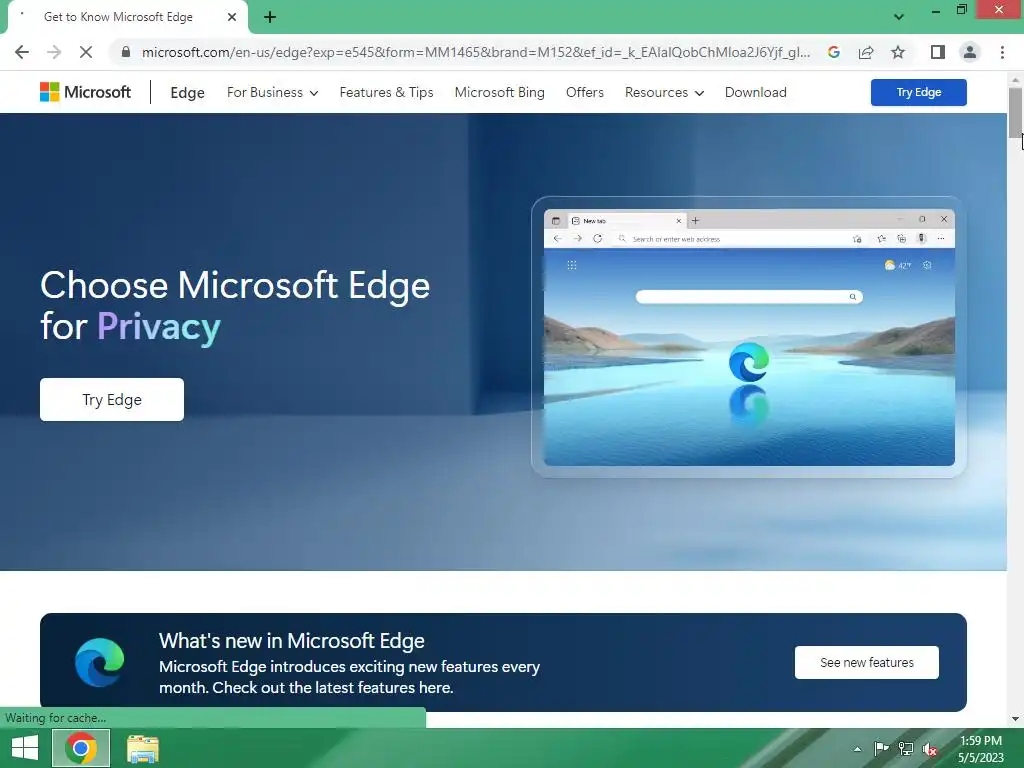The height and width of the screenshot is (768, 1024).
Task: Bookmark this tab with star icon
Action: 898,52
